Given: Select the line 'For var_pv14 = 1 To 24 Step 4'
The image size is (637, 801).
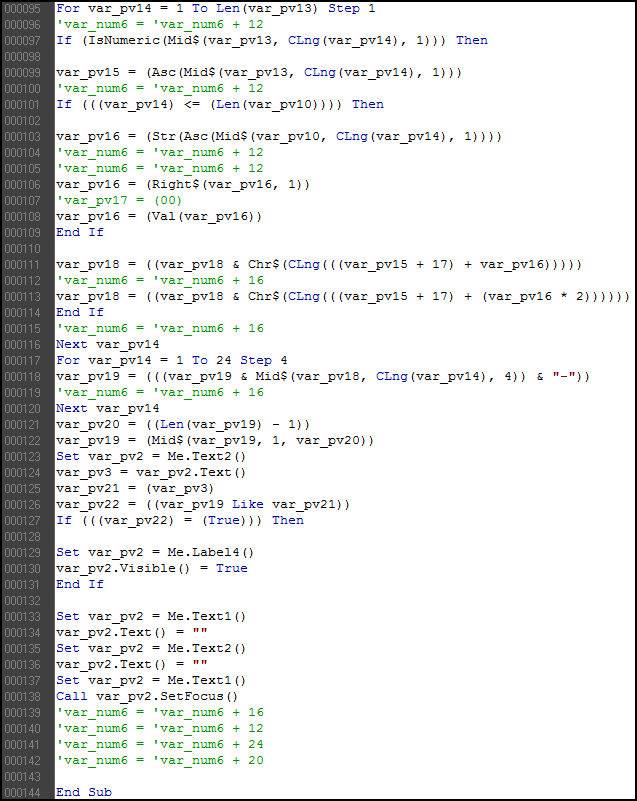Looking at the screenshot, I should click(172, 360).
